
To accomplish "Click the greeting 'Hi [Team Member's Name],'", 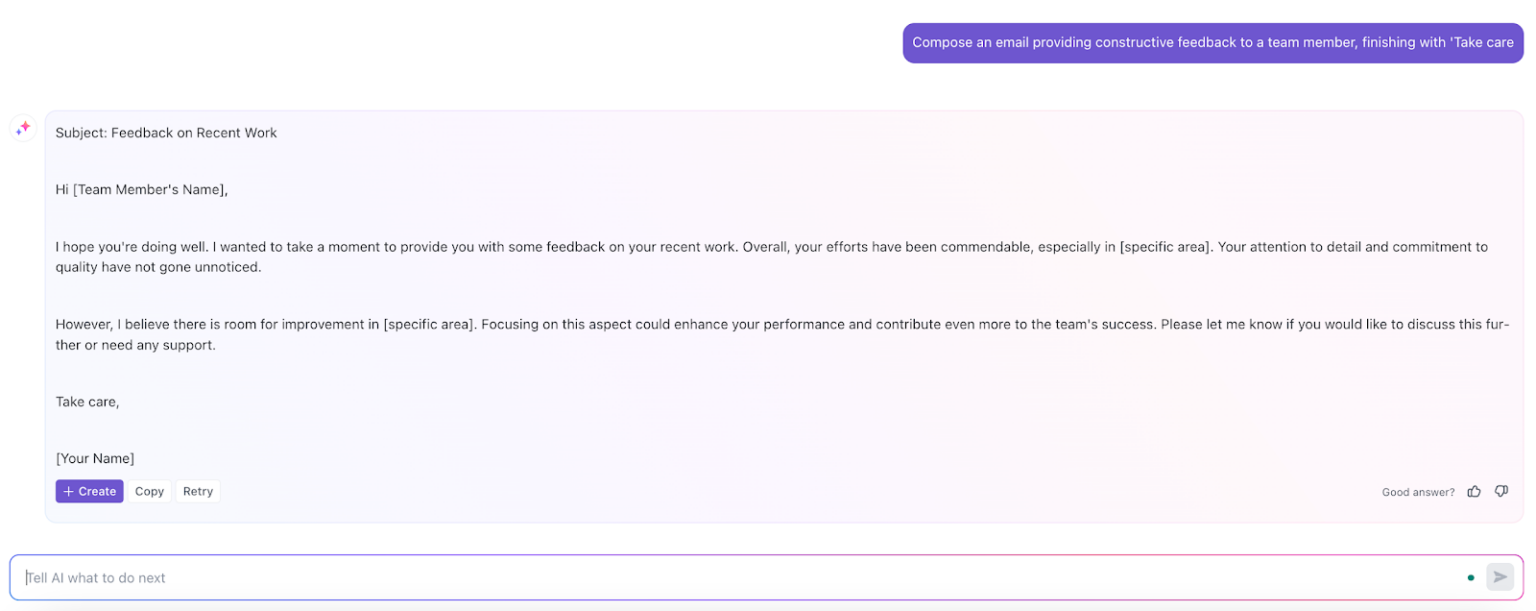I will point(143,189).
